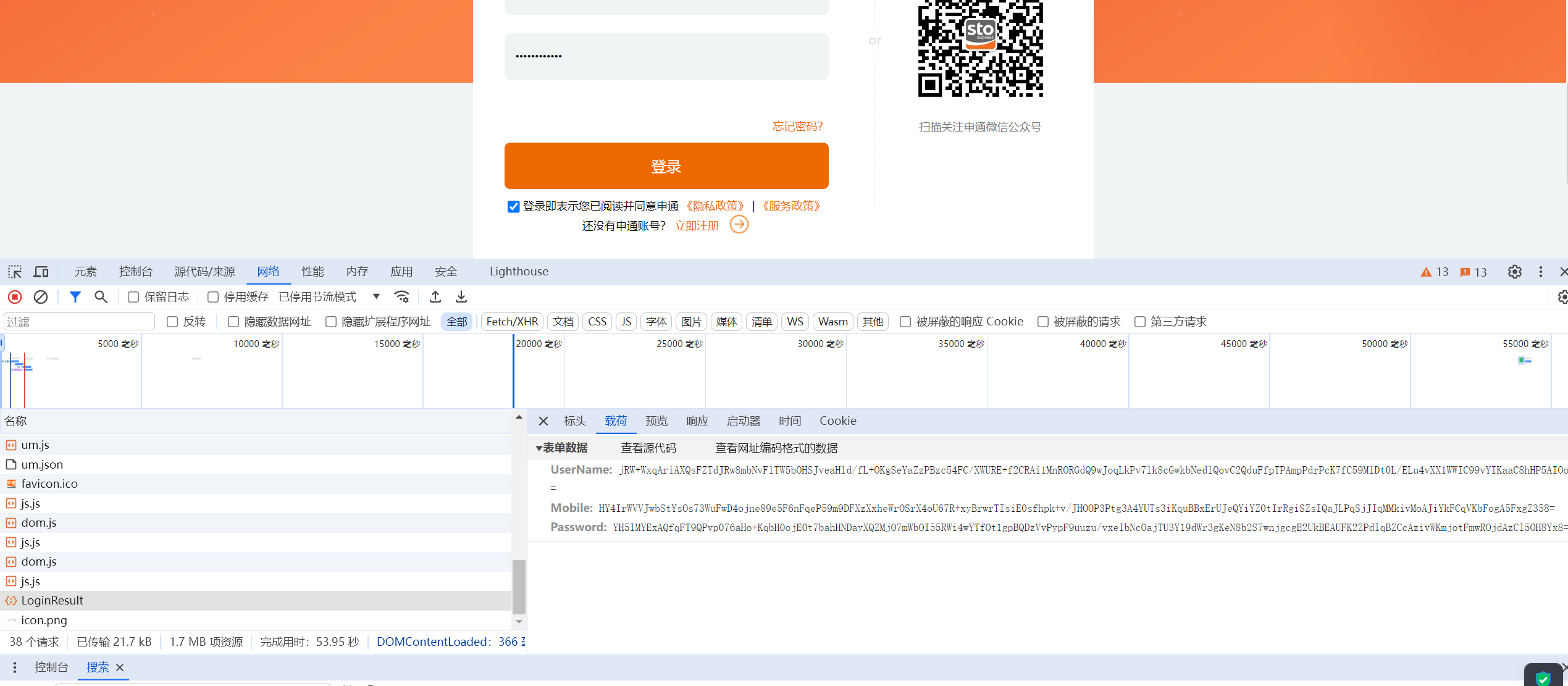Toggle the device toolbar icon
1568x686 pixels.
(x=41, y=272)
